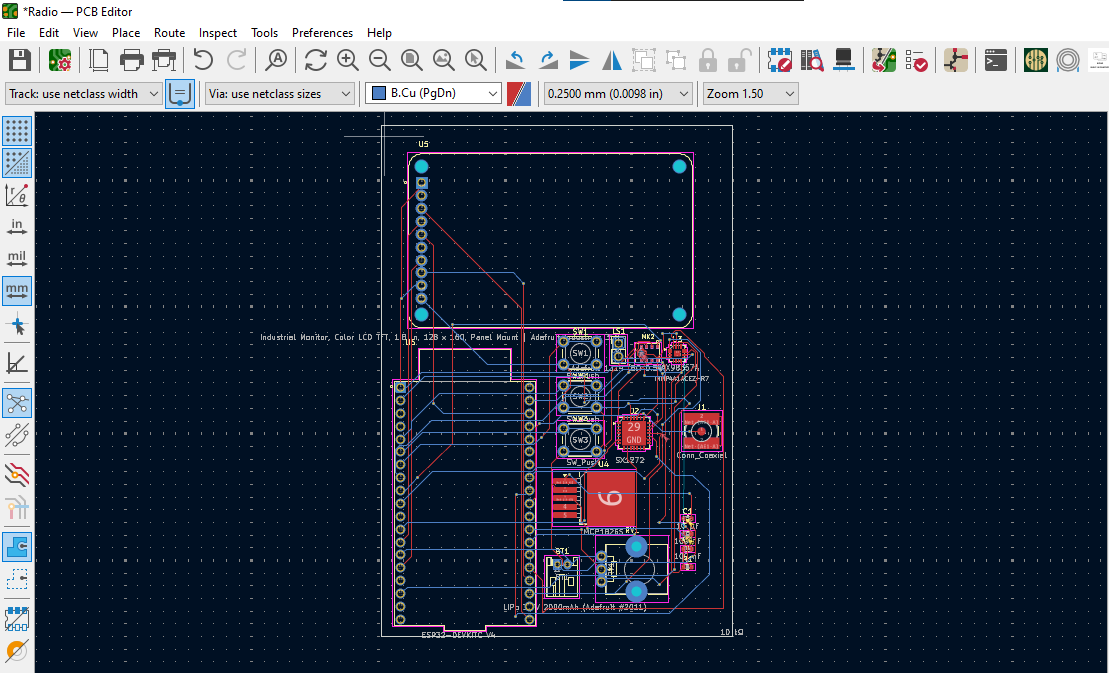1109x673 pixels.
Task: Open the schematic editor icon
Action: (x=956, y=60)
